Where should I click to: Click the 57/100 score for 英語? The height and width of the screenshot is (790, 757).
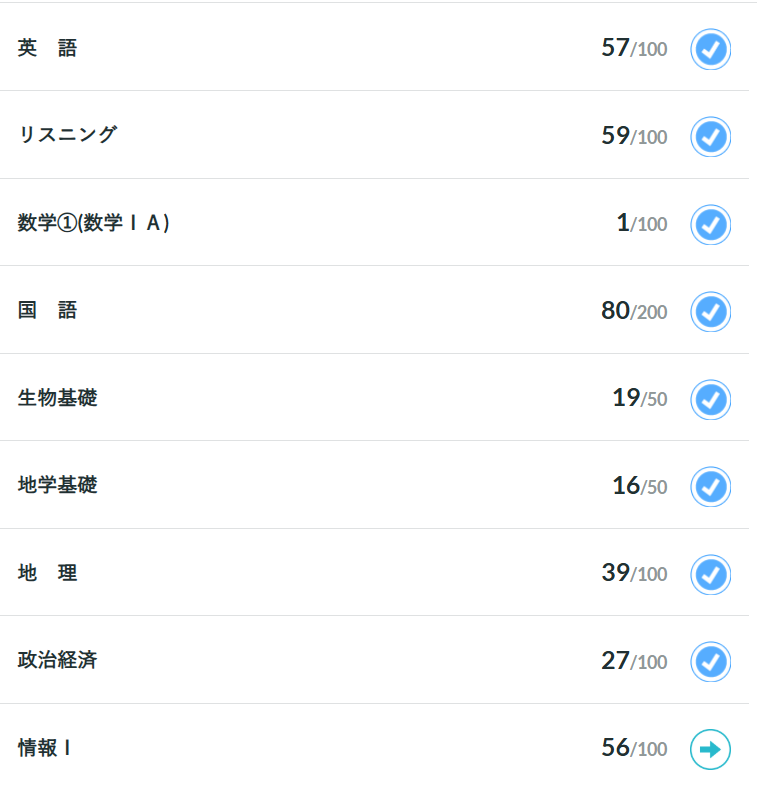pyautogui.click(x=633, y=48)
